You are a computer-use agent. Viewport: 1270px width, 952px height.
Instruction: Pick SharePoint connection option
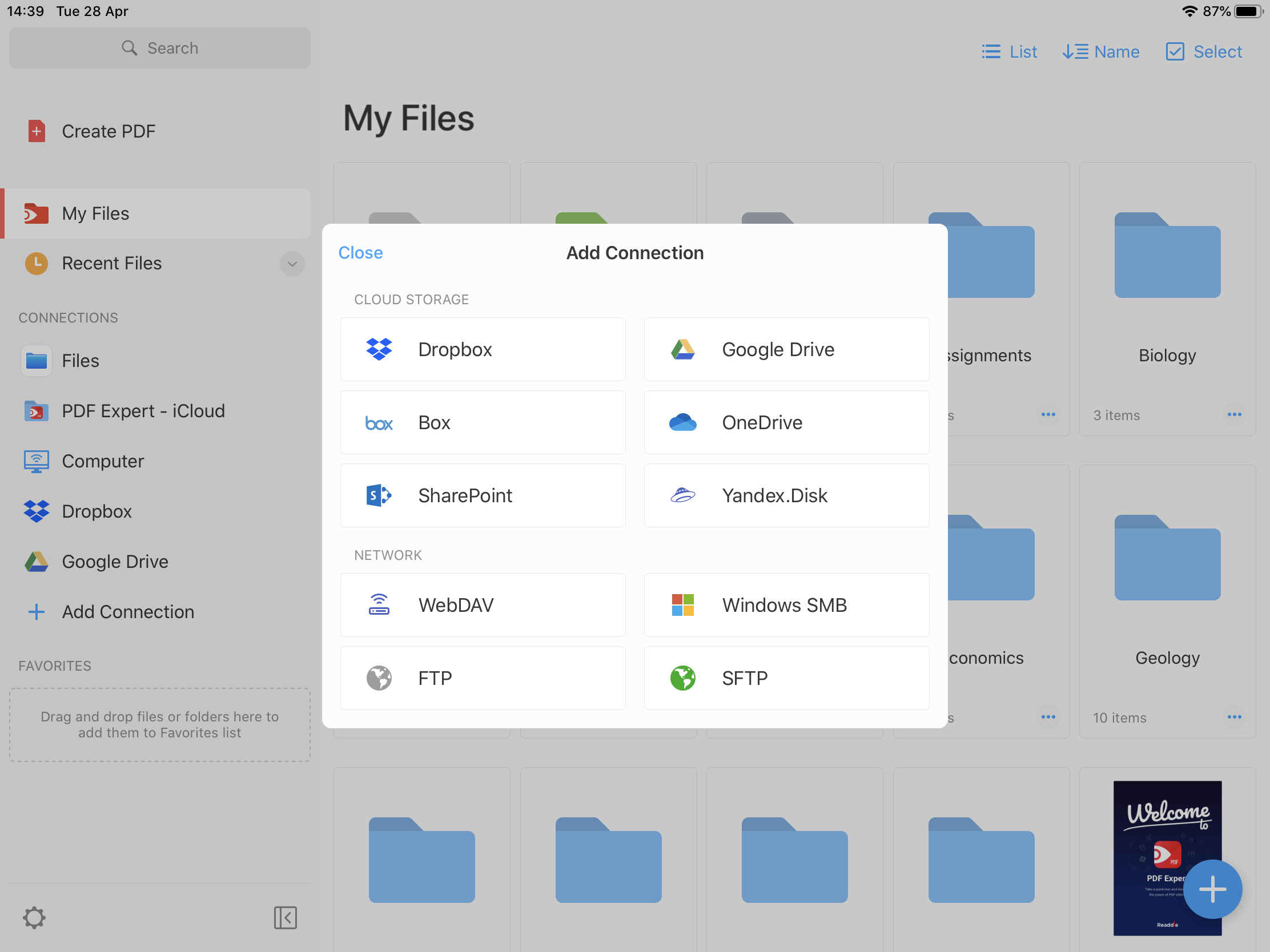tap(483, 495)
